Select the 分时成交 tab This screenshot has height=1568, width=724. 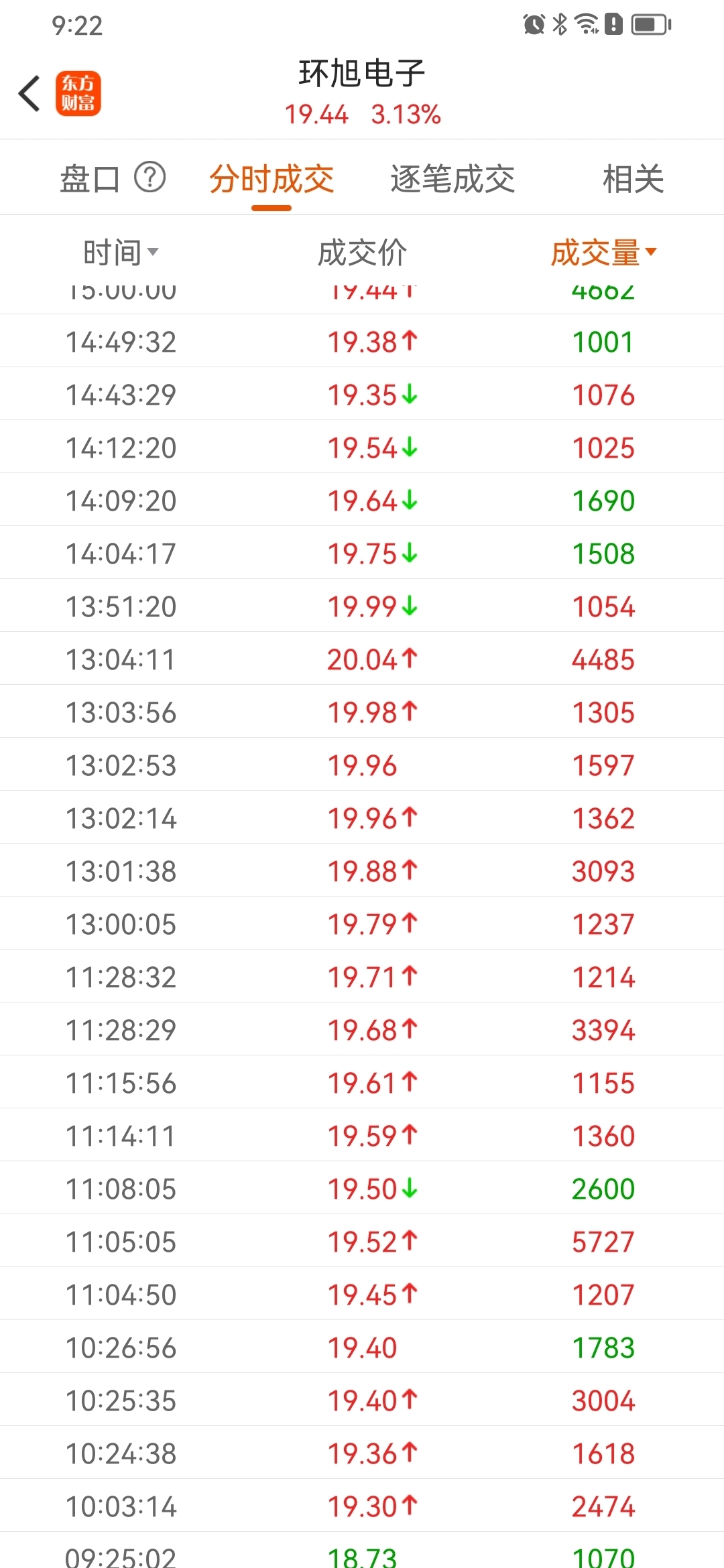tap(271, 179)
